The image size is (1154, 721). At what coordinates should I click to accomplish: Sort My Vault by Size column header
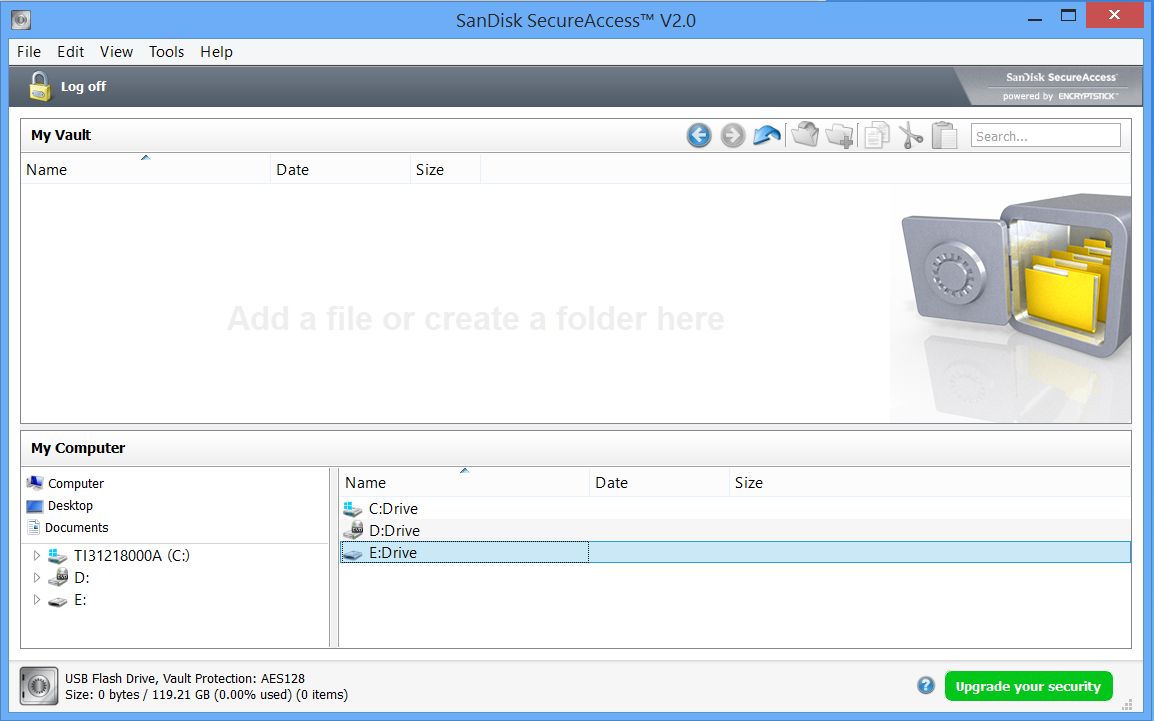coord(430,170)
